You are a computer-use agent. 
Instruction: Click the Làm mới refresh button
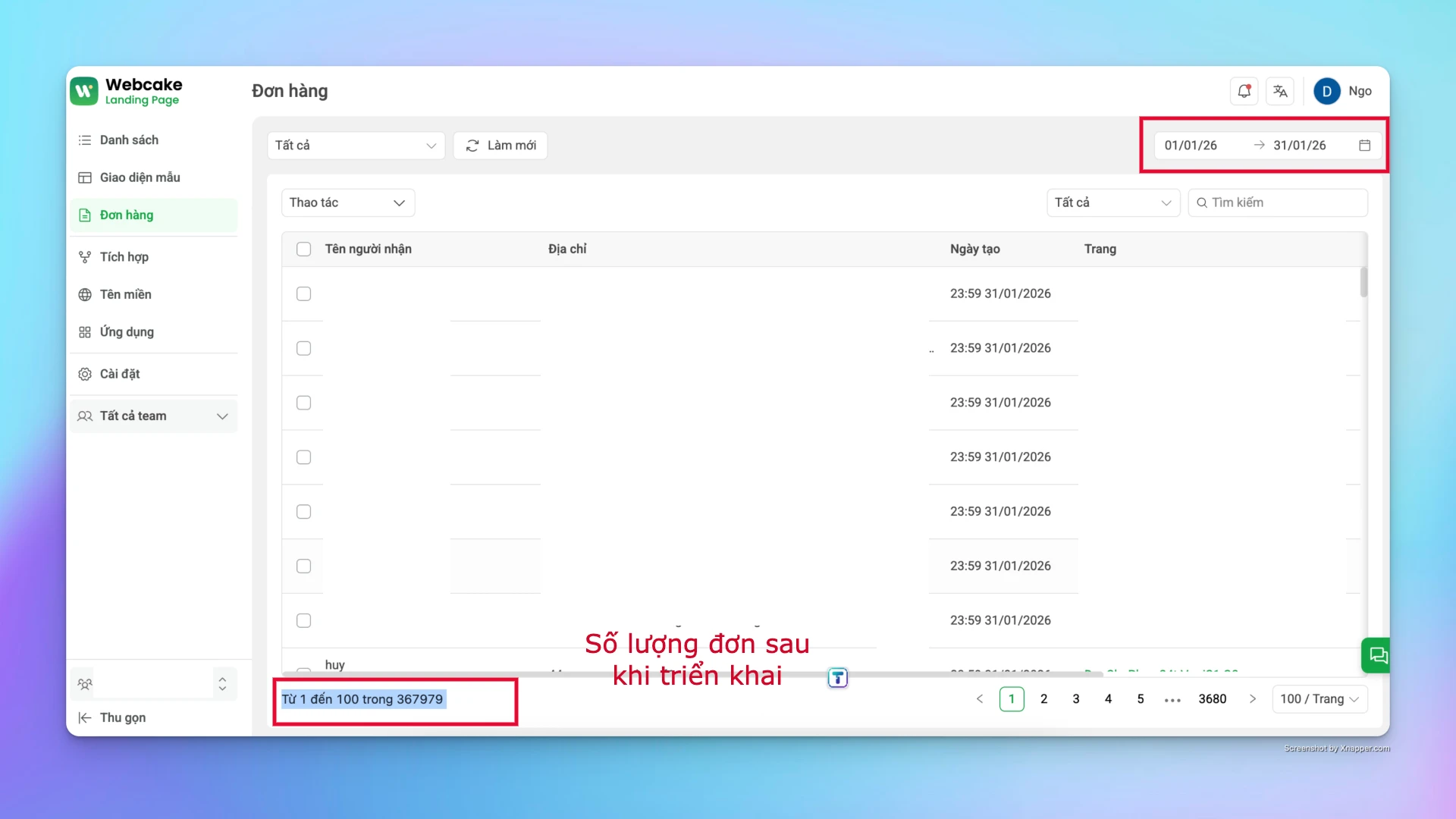pos(500,146)
